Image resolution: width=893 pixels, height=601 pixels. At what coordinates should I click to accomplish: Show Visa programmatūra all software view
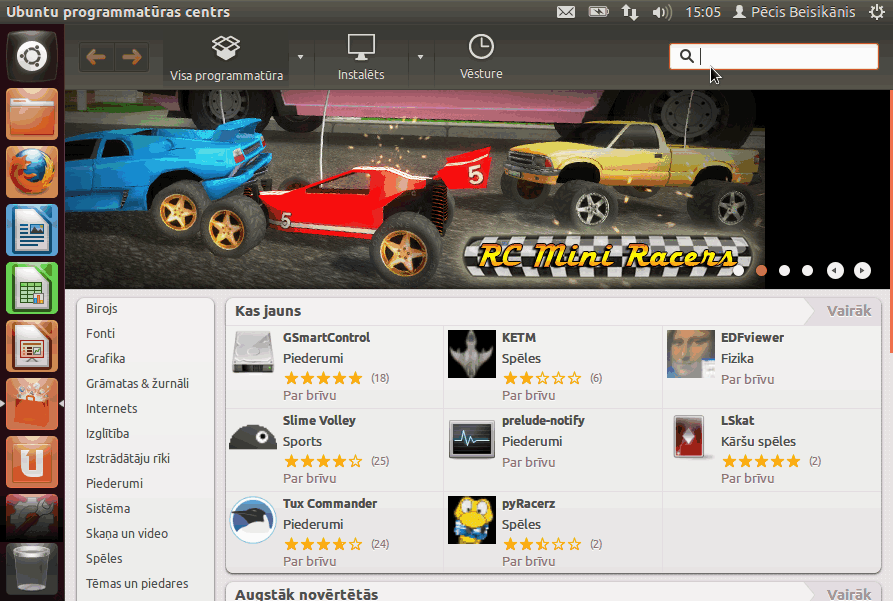226,58
